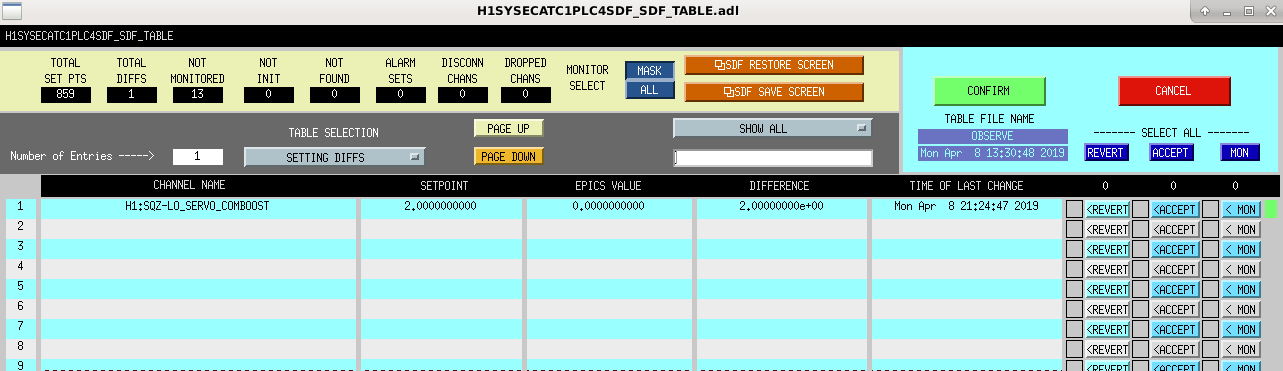Click <REVERT button for row 1
1283x371 pixels.
1107,209
